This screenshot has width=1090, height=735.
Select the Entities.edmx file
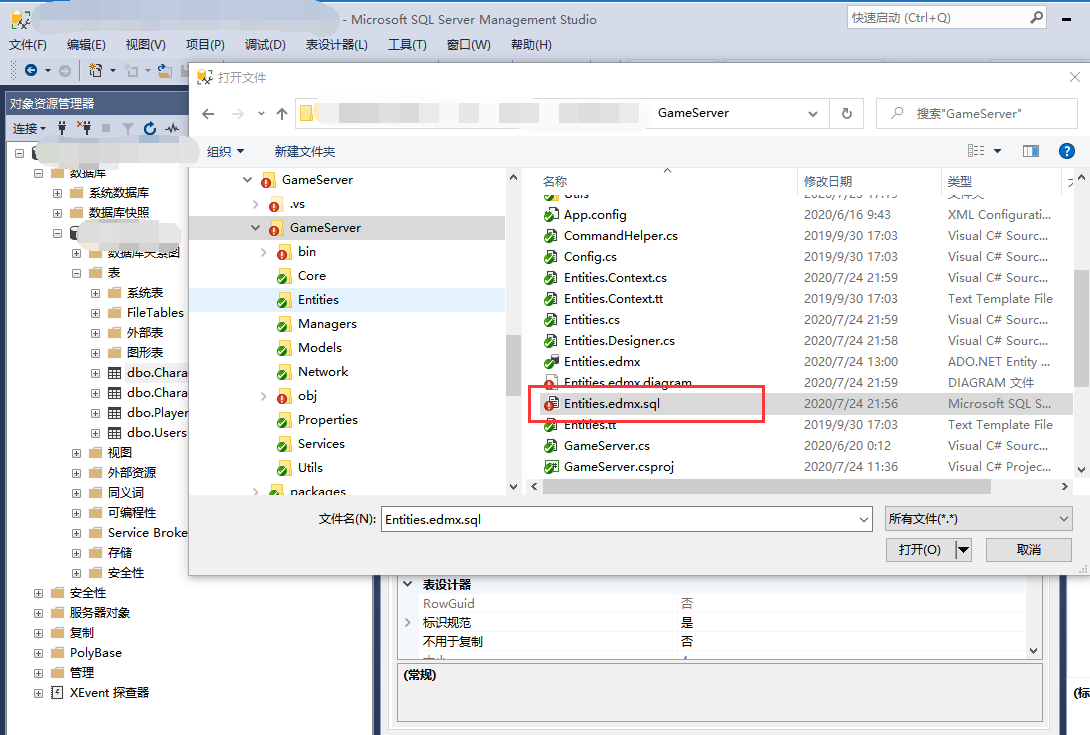click(x=602, y=362)
